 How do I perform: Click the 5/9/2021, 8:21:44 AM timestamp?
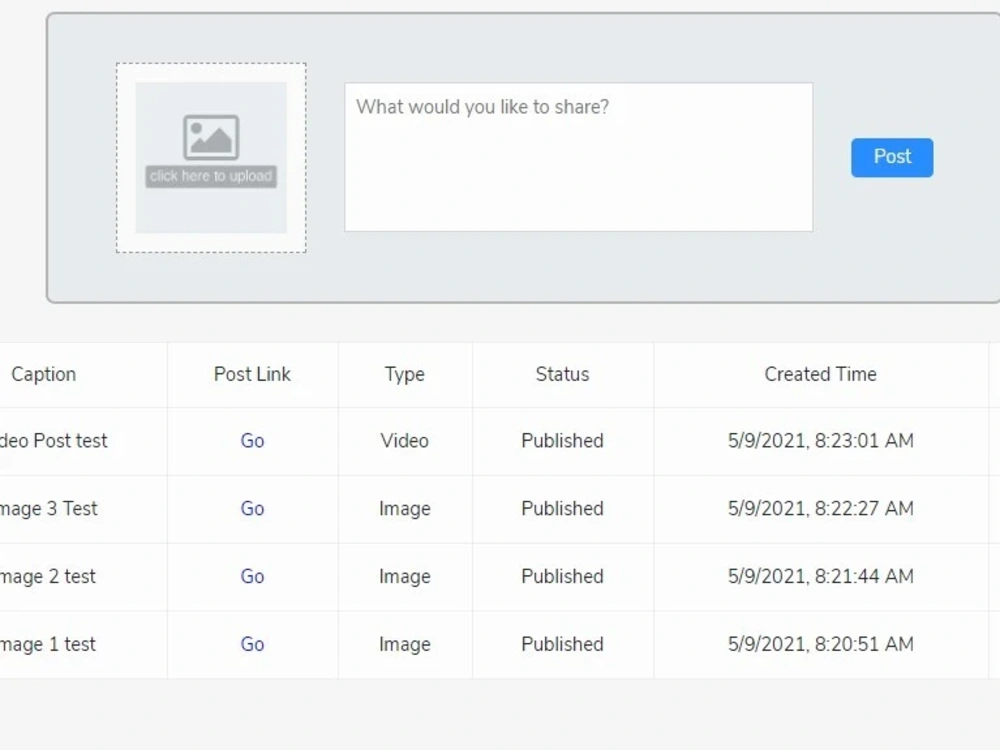coord(821,577)
